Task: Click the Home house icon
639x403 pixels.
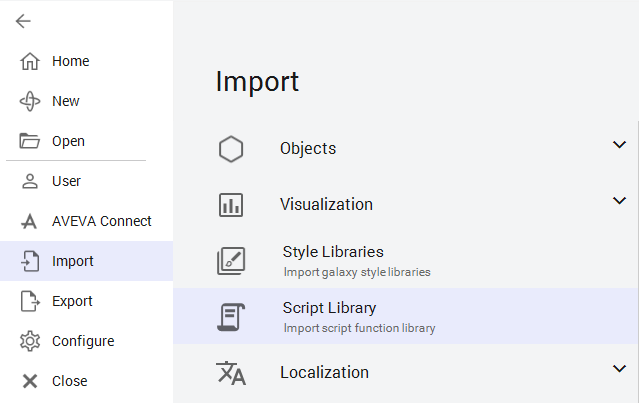Action: tap(30, 61)
